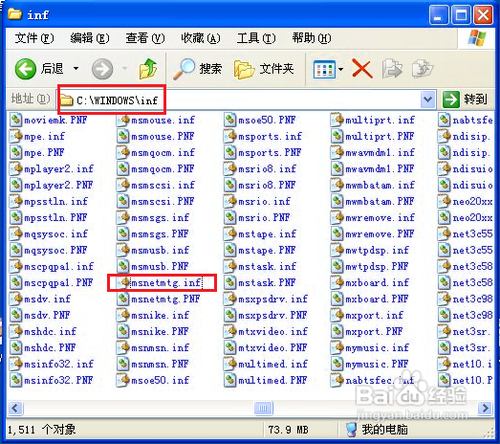This screenshot has height=444, width=500.
Task: Select the msmouse.inf file icon
Action: (123, 120)
